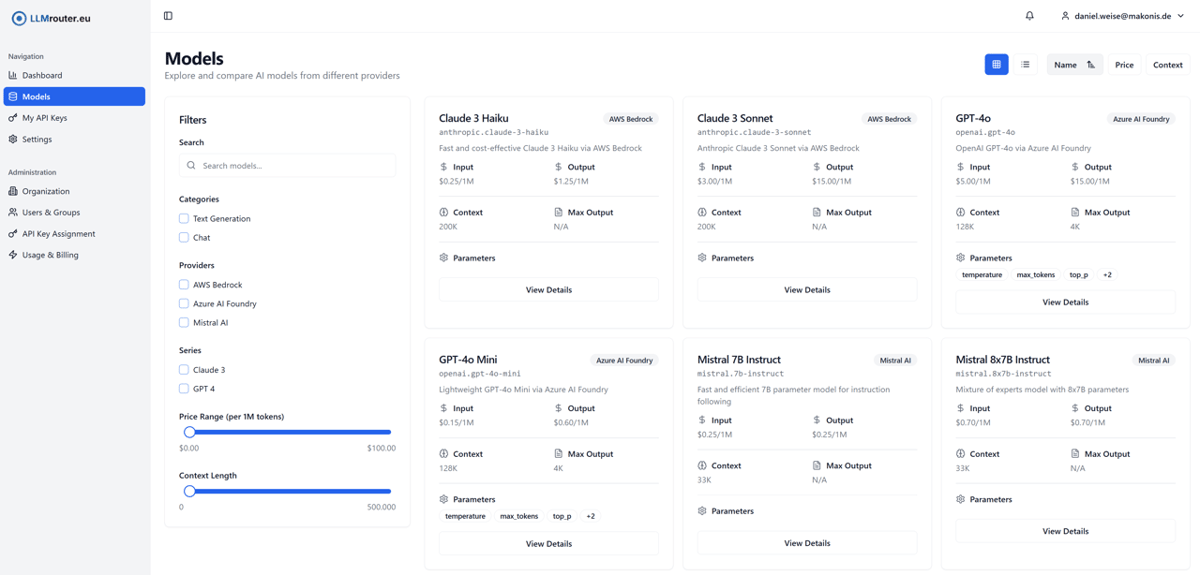Click the temperature tag on GPT-4o card

[x=982, y=275]
